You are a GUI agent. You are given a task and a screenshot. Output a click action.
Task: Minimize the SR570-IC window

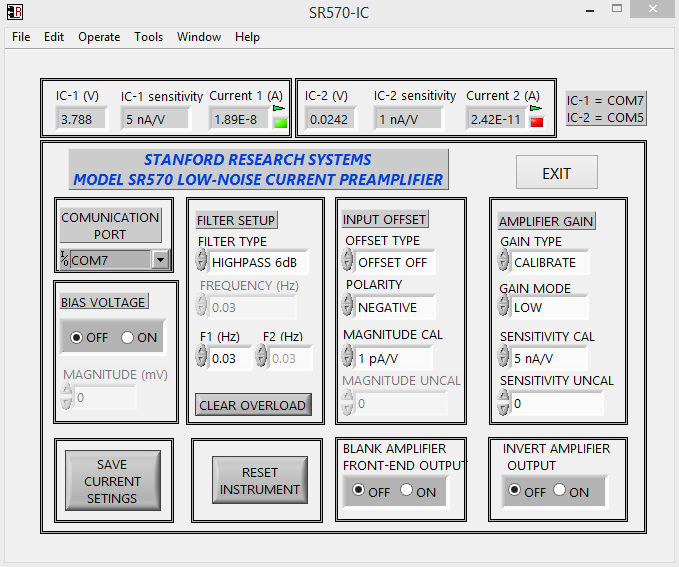tap(589, 10)
